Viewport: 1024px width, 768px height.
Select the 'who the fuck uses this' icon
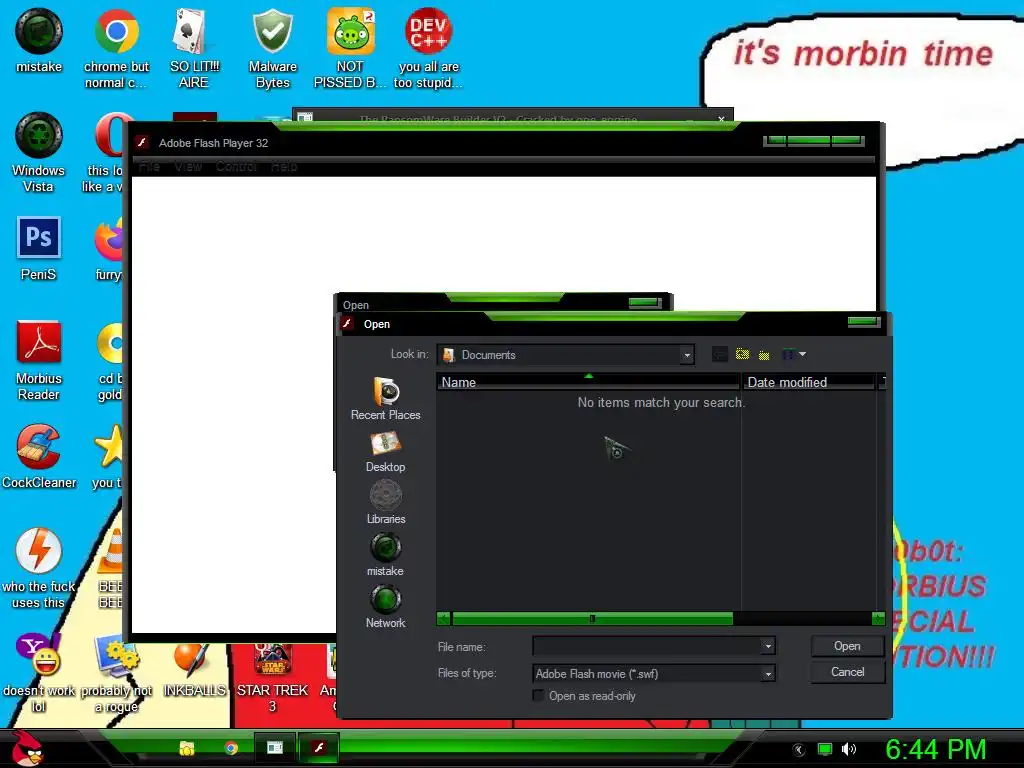coord(39,569)
